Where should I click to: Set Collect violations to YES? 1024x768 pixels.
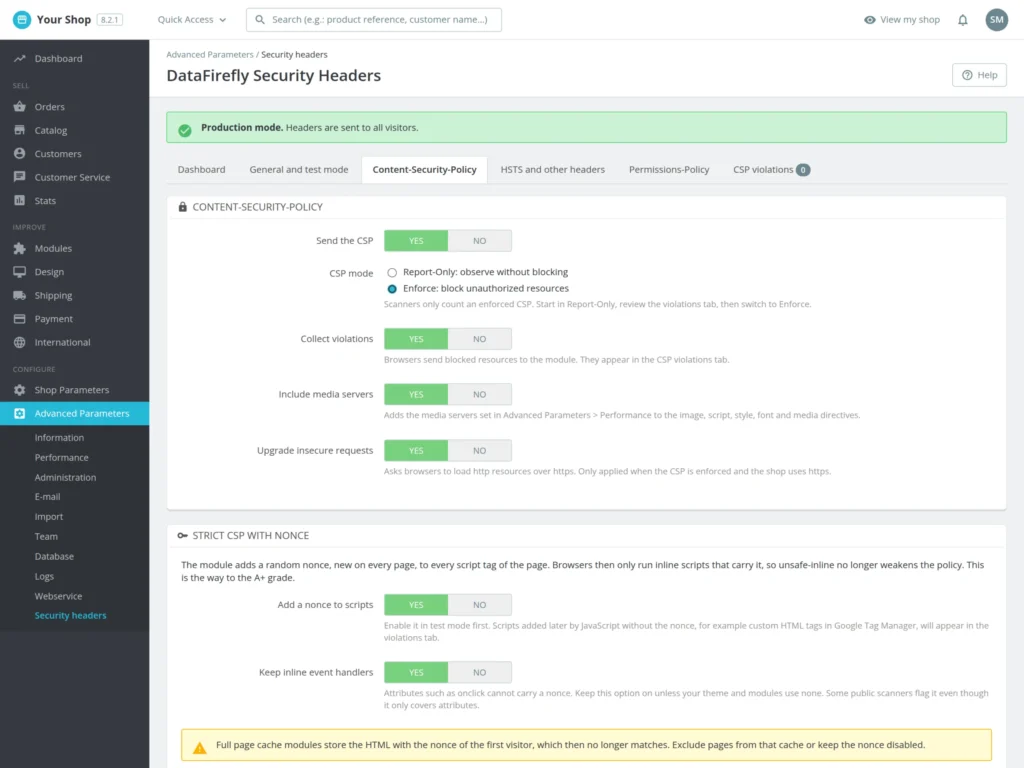416,339
